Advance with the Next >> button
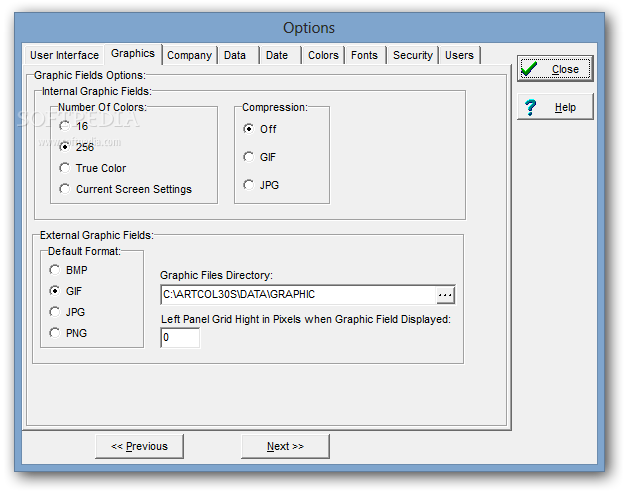Viewport: 625px width, 492px height. (x=285, y=446)
